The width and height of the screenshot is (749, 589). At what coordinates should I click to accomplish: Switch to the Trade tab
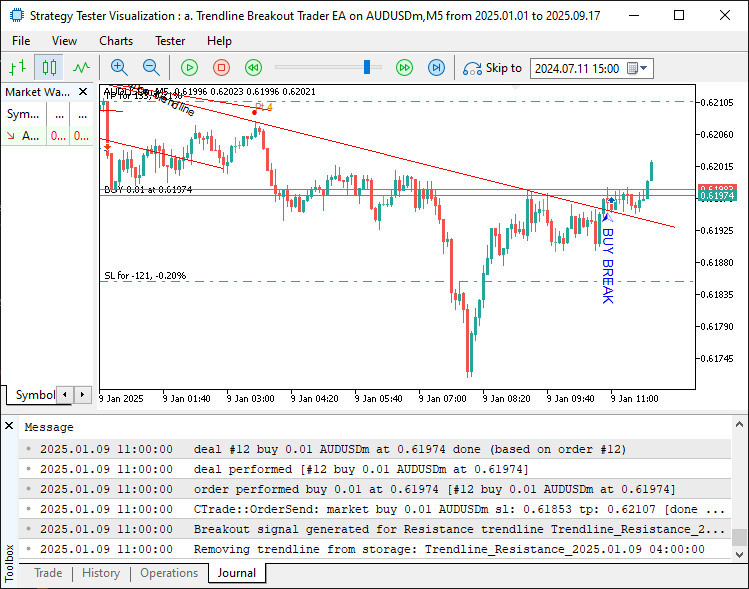[x=48, y=573]
